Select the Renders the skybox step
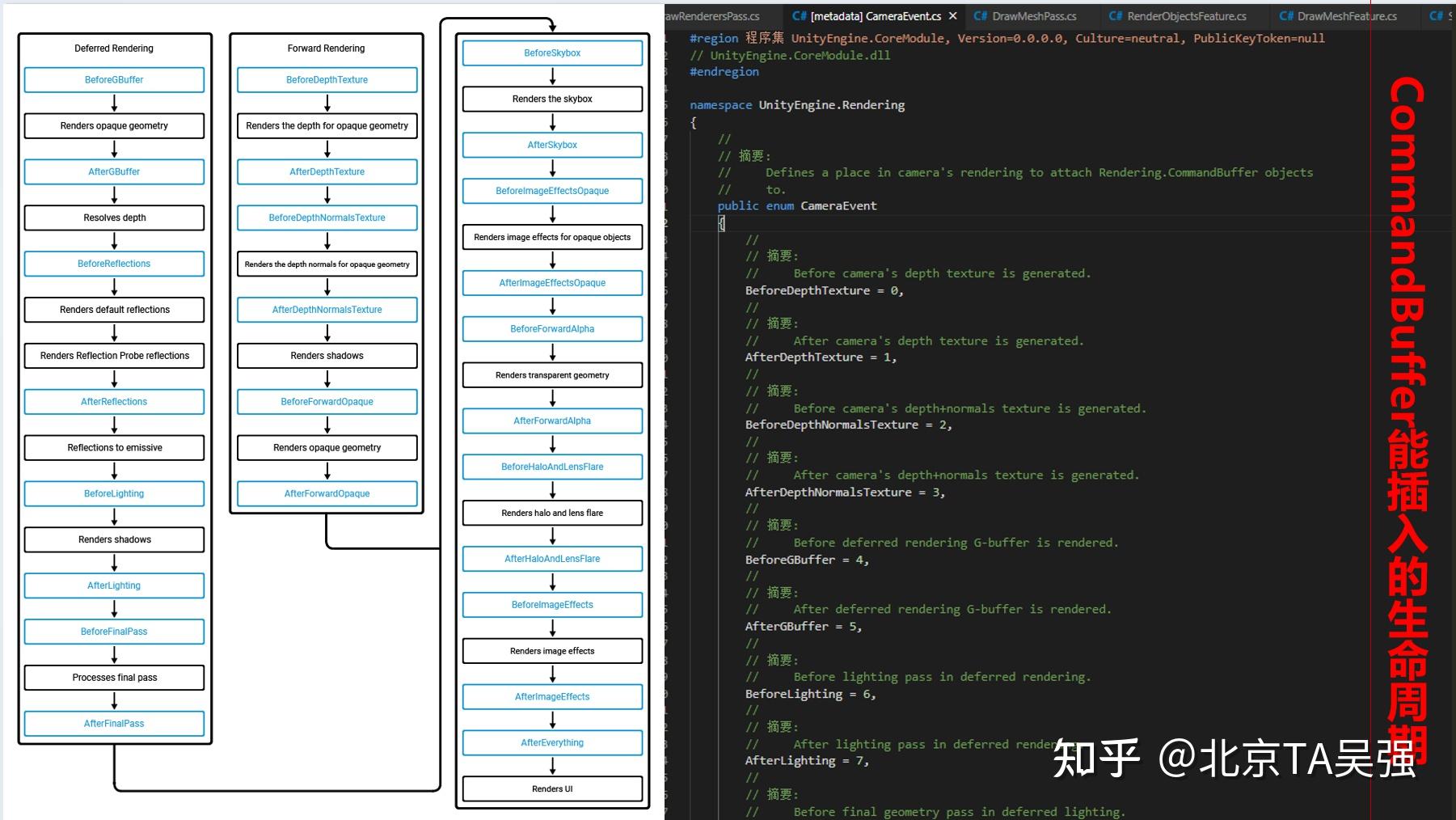The height and width of the screenshot is (820, 1456). click(x=551, y=99)
